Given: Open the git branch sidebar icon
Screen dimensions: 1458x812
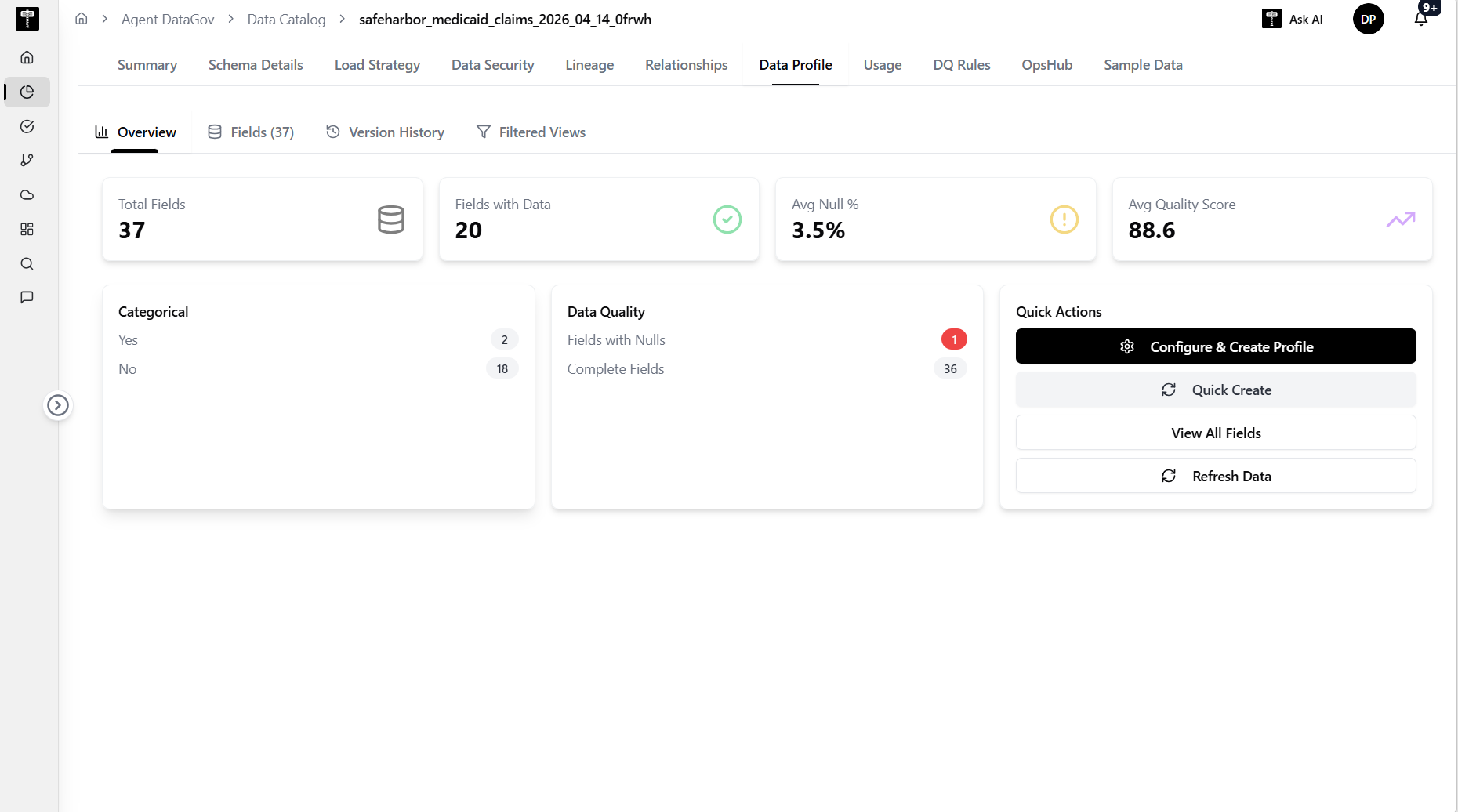Looking at the screenshot, I should (27, 160).
